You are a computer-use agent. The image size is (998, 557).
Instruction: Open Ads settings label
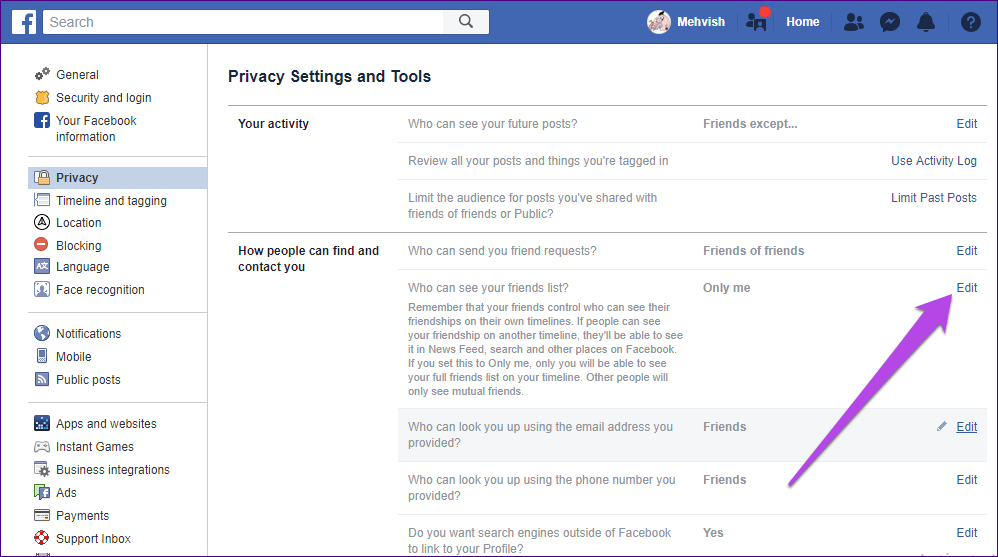[66, 493]
